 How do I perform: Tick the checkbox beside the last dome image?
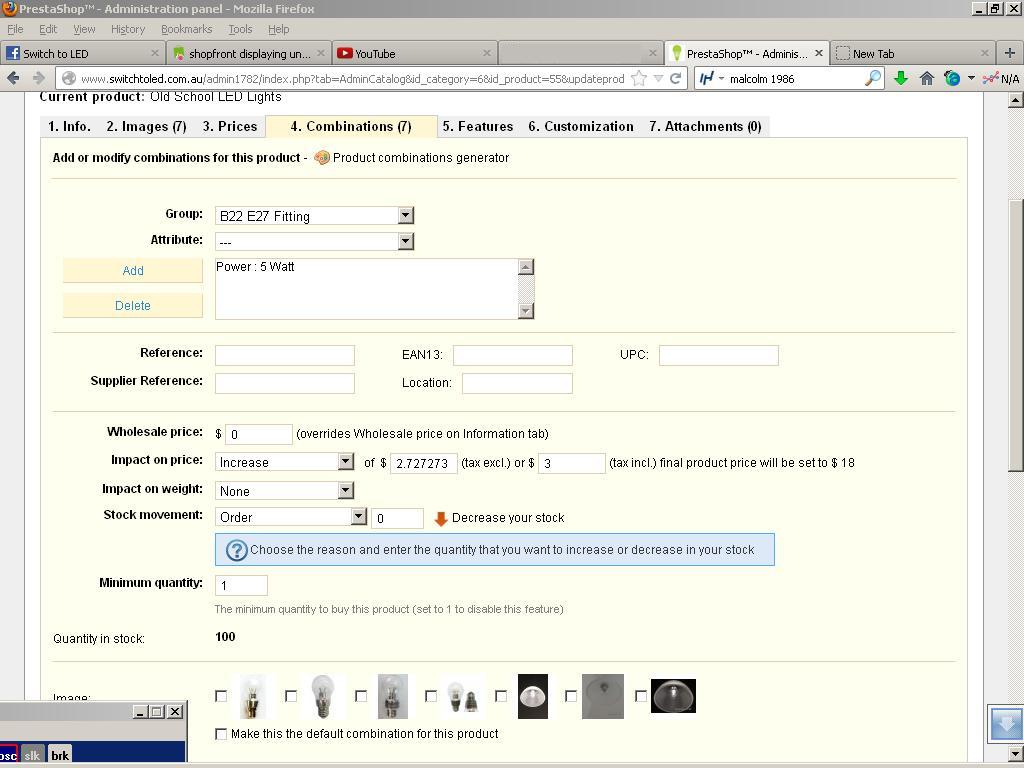pyautogui.click(x=641, y=696)
